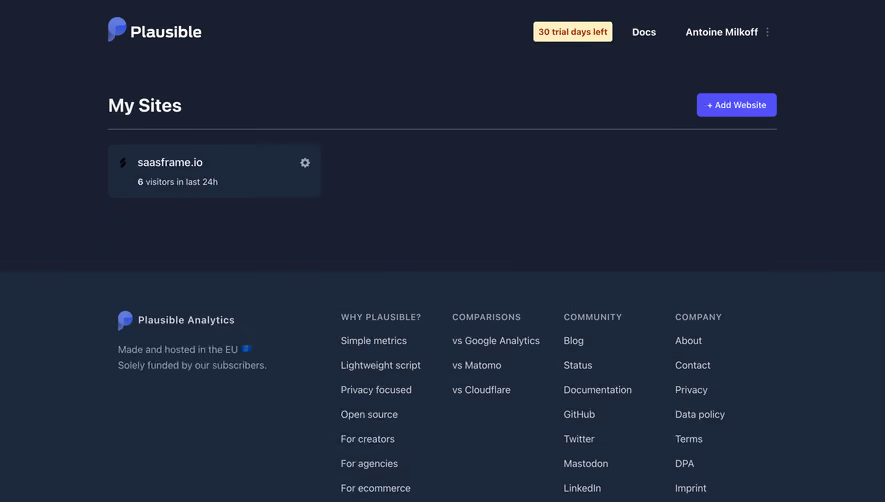Open the Data policy footer link

click(699, 414)
